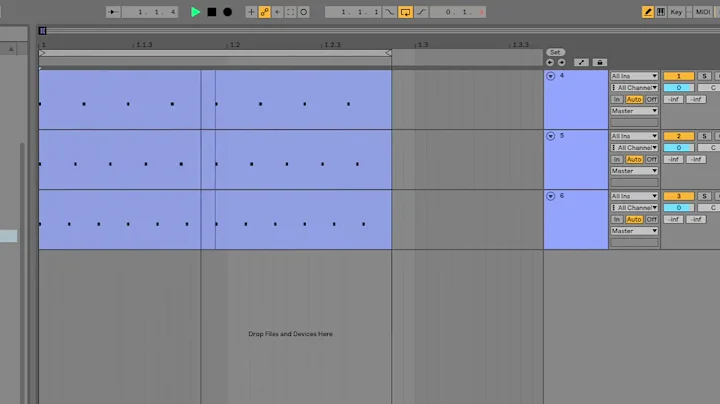The width and height of the screenshot is (720, 404).
Task: Solo track 6 with S button
Action: coord(704,196)
